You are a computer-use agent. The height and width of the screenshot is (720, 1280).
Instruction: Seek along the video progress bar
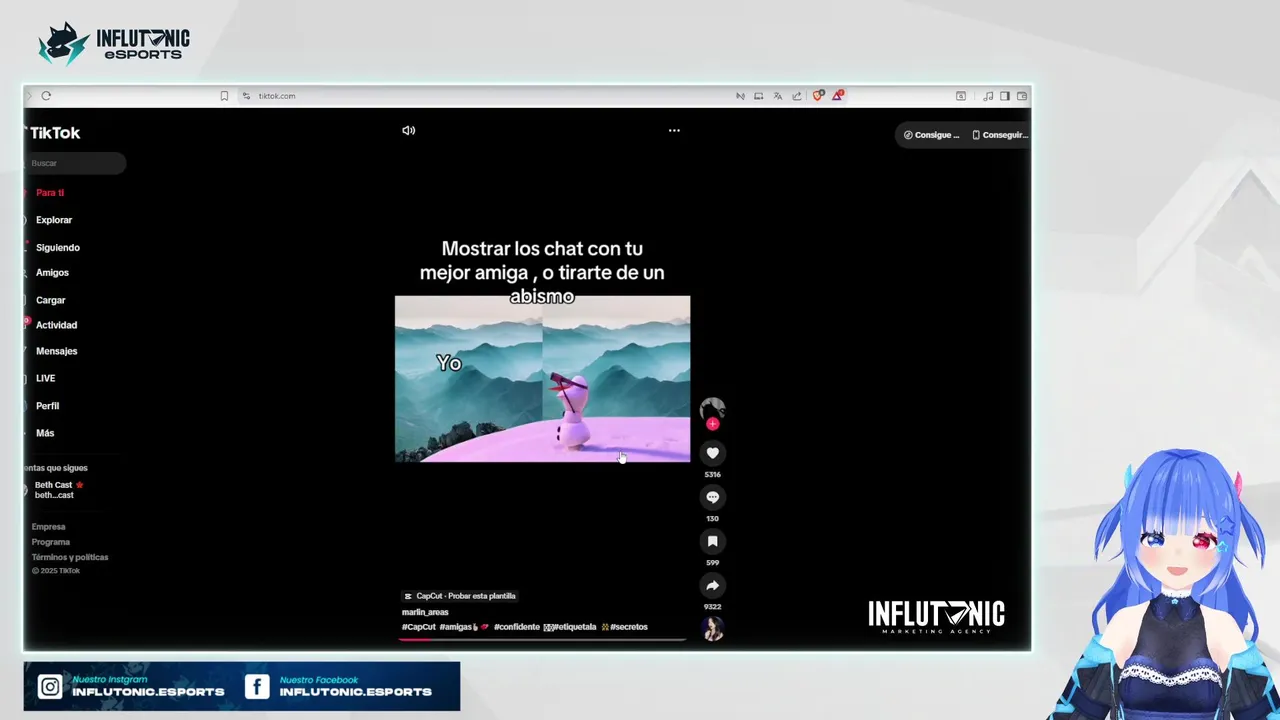click(x=543, y=639)
